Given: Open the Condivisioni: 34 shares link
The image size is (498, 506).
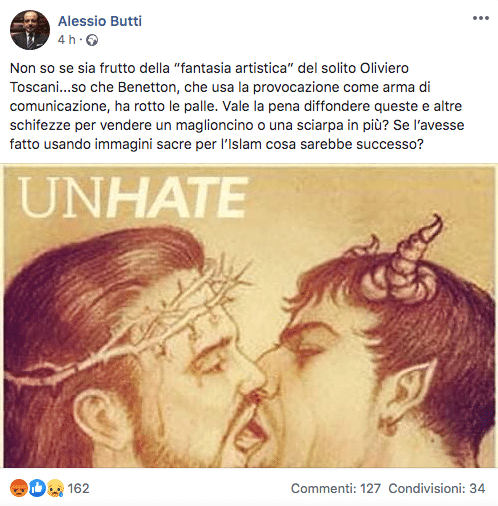Looking at the screenshot, I should pyautogui.click(x=437, y=488).
